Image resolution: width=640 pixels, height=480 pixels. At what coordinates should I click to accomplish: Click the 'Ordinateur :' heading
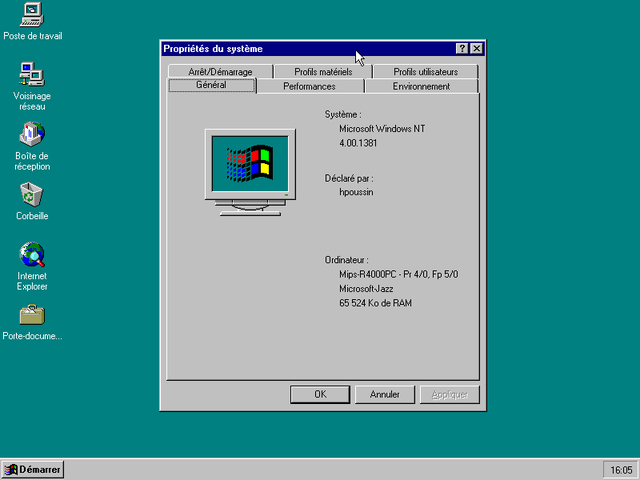coord(347,260)
